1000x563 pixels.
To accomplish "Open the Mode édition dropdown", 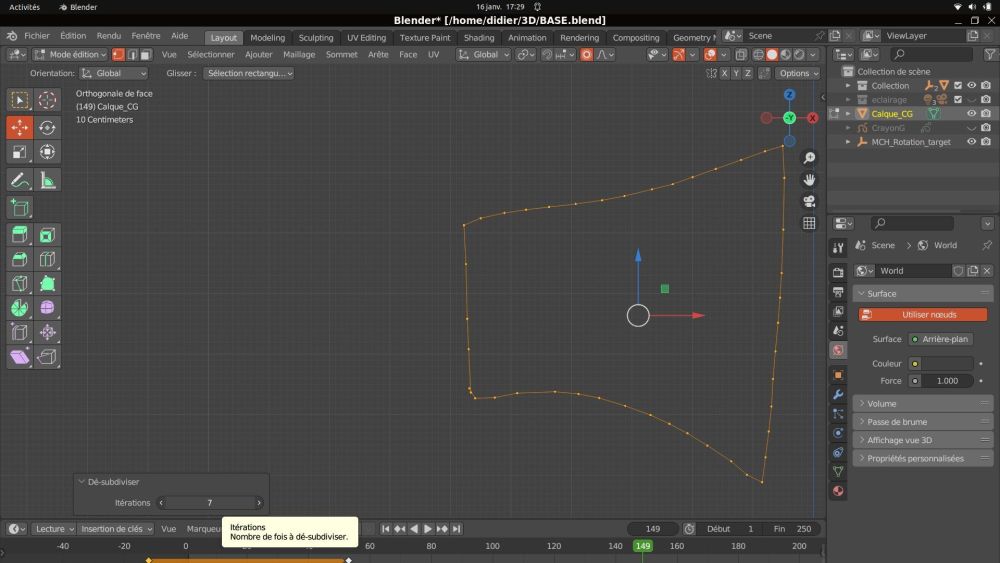I will 70,55.
